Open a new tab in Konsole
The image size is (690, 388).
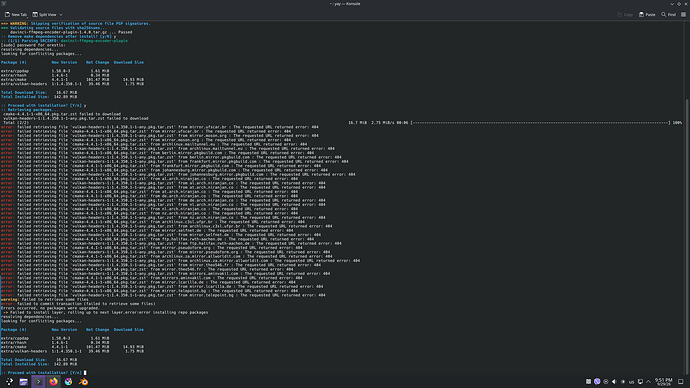pyautogui.click(x=16, y=15)
